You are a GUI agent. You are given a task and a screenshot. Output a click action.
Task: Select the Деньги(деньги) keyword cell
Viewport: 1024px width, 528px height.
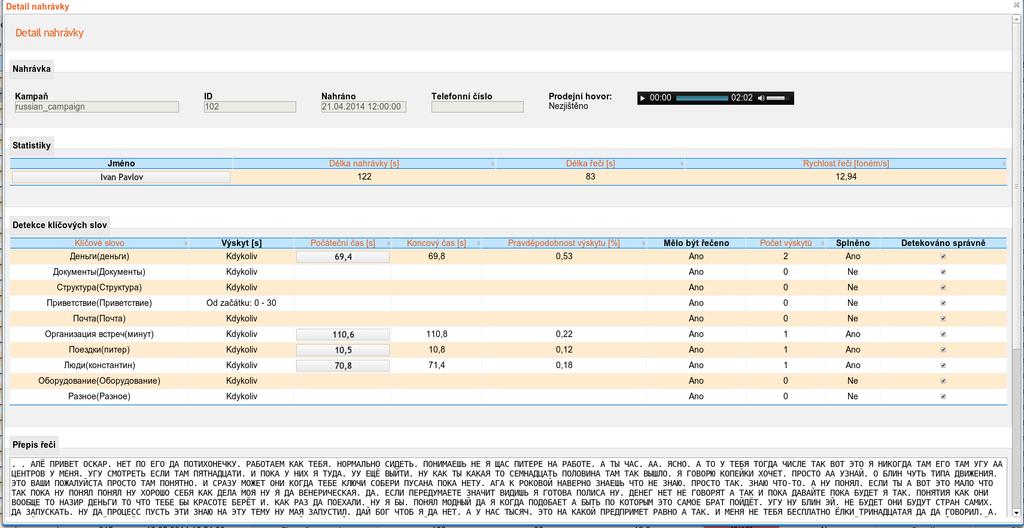99,257
